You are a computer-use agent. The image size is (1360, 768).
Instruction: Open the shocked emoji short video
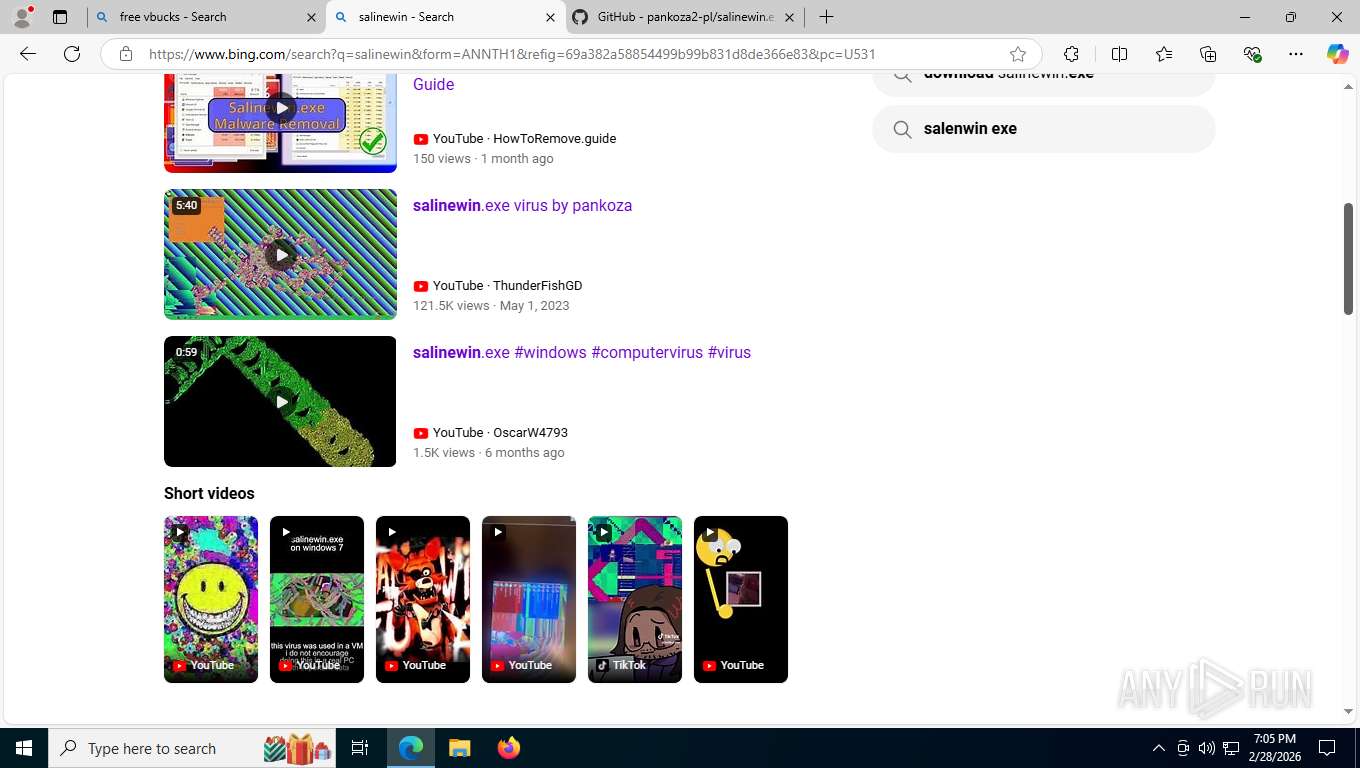tap(741, 599)
